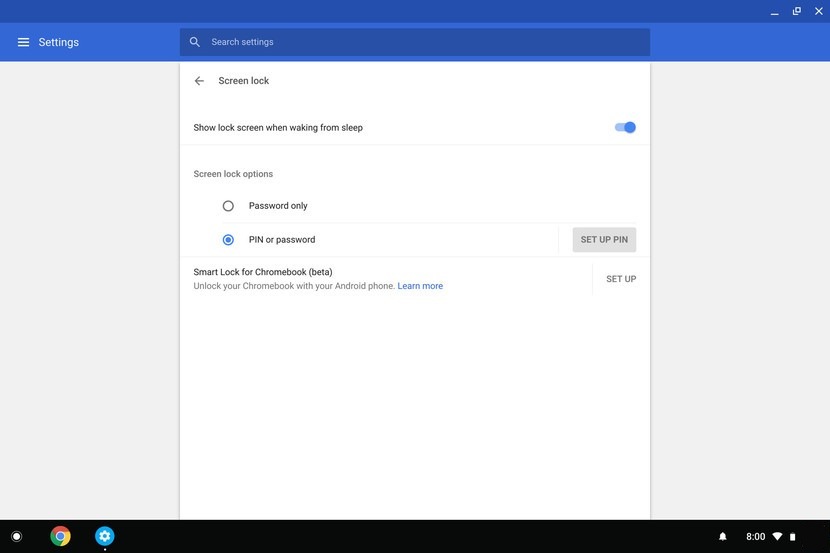
Task: Minimize the Settings window
Action: coord(774,12)
